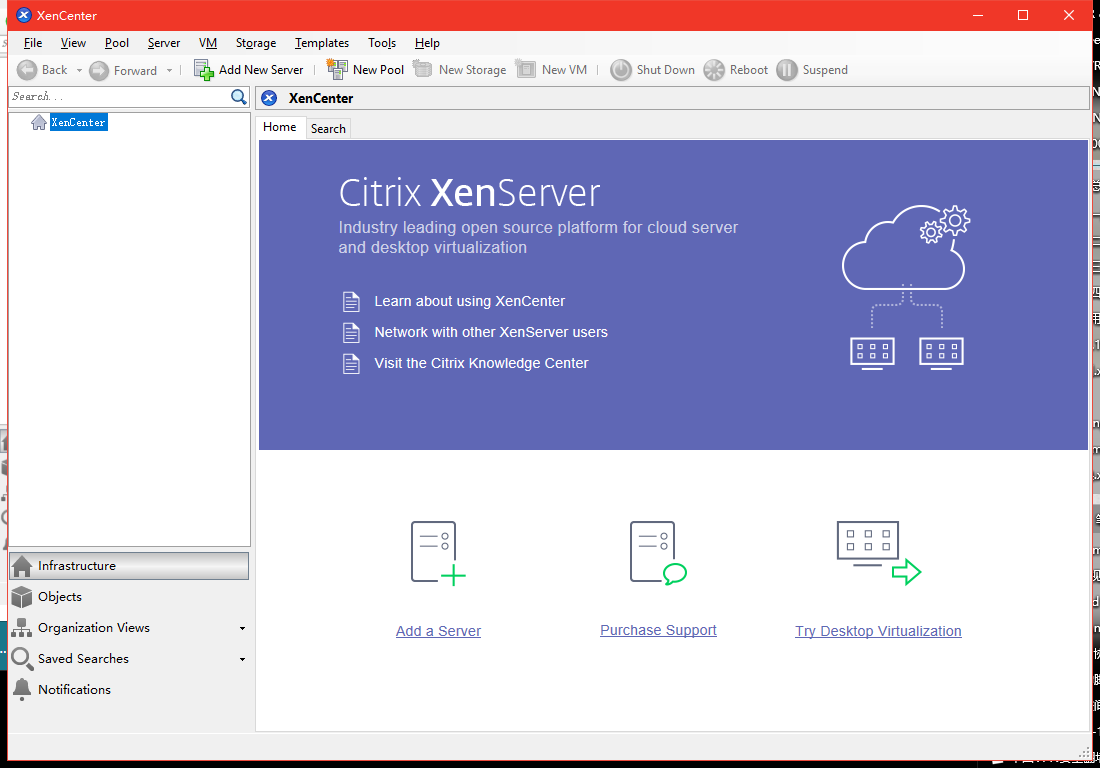
Task: Select Infrastructure navigation button
Action: point(129,566)
